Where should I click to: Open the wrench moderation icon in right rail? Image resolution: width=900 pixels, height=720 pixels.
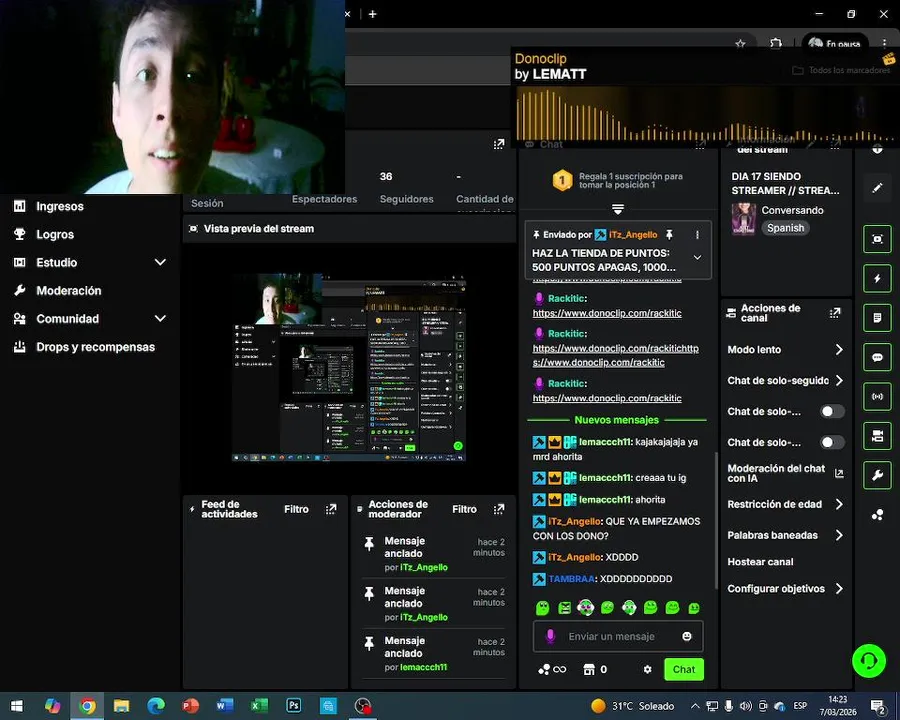[x=877, y=475]
